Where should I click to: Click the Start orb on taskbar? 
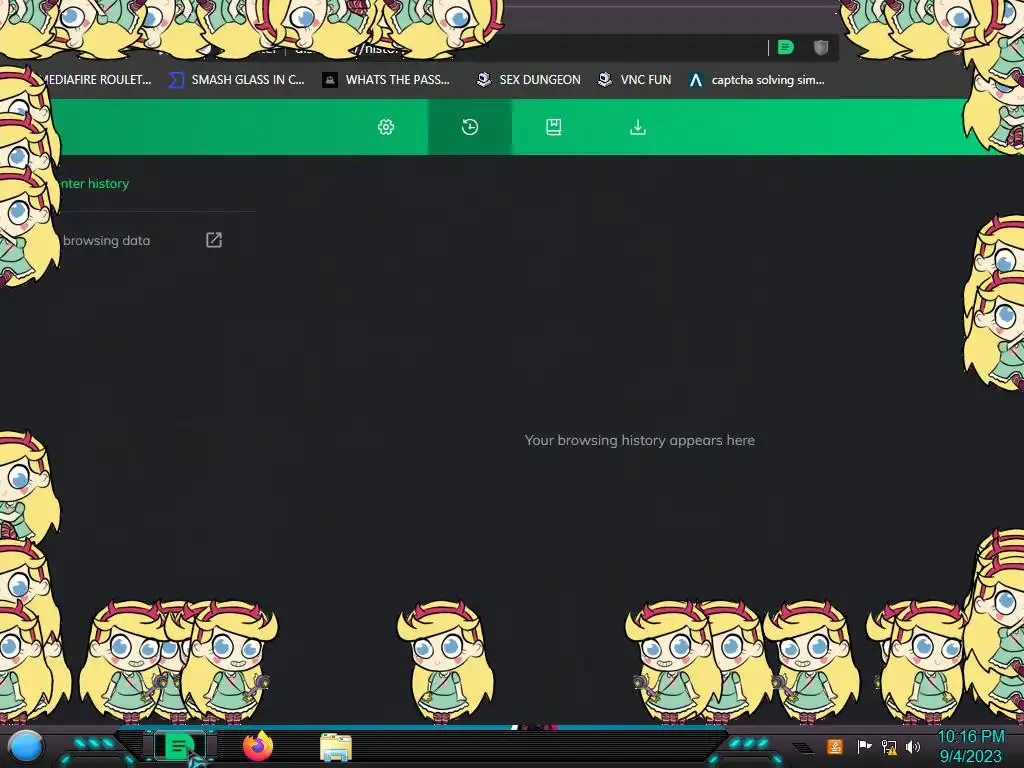click(26, 747)
